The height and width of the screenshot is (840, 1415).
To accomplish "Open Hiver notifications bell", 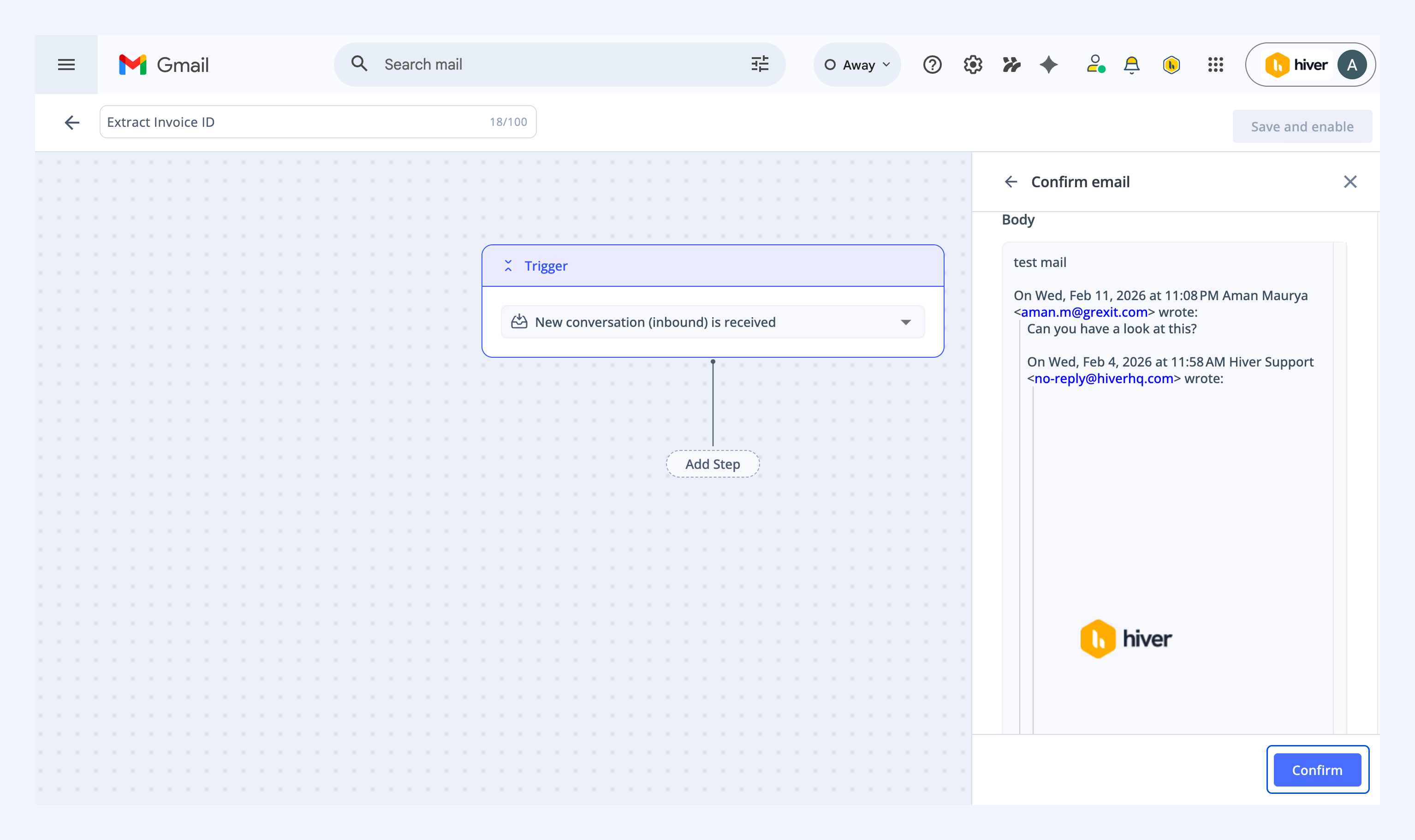I will pos(1131,65).
